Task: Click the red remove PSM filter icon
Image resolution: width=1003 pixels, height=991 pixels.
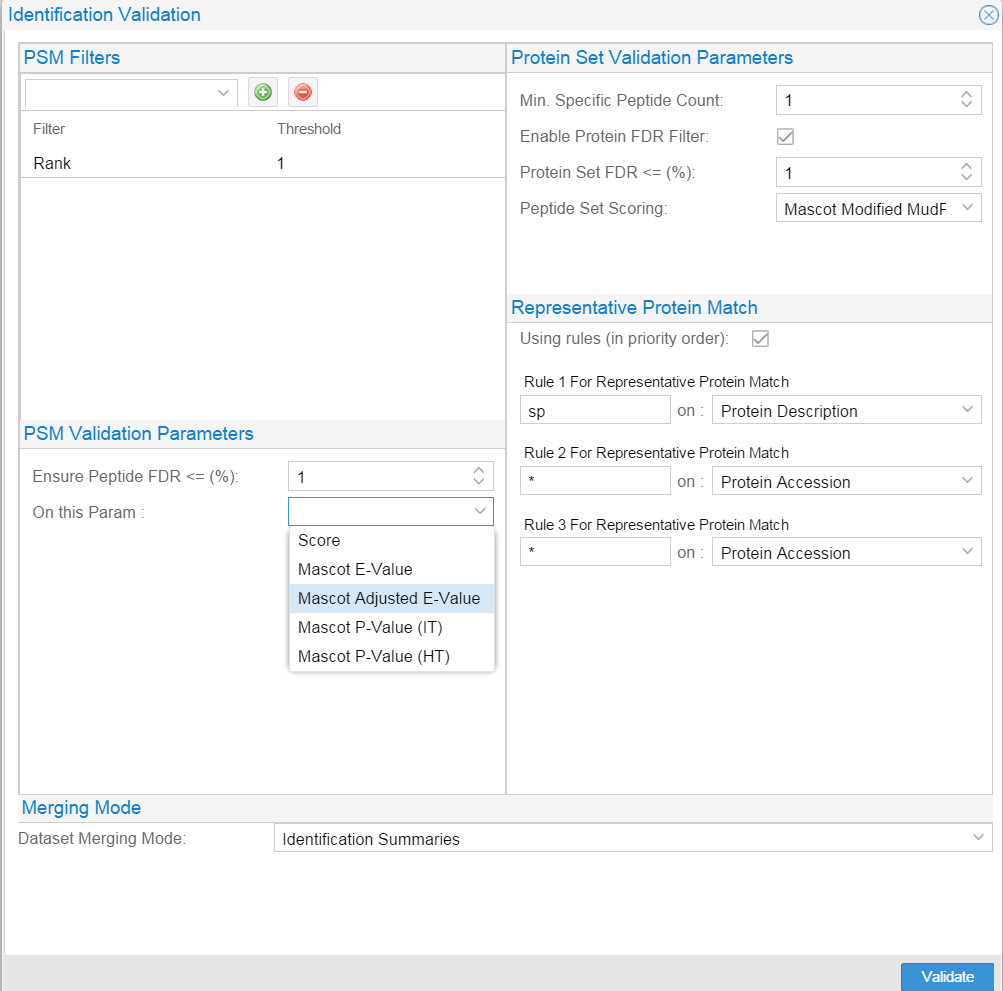Action: (x=303, y=93)
